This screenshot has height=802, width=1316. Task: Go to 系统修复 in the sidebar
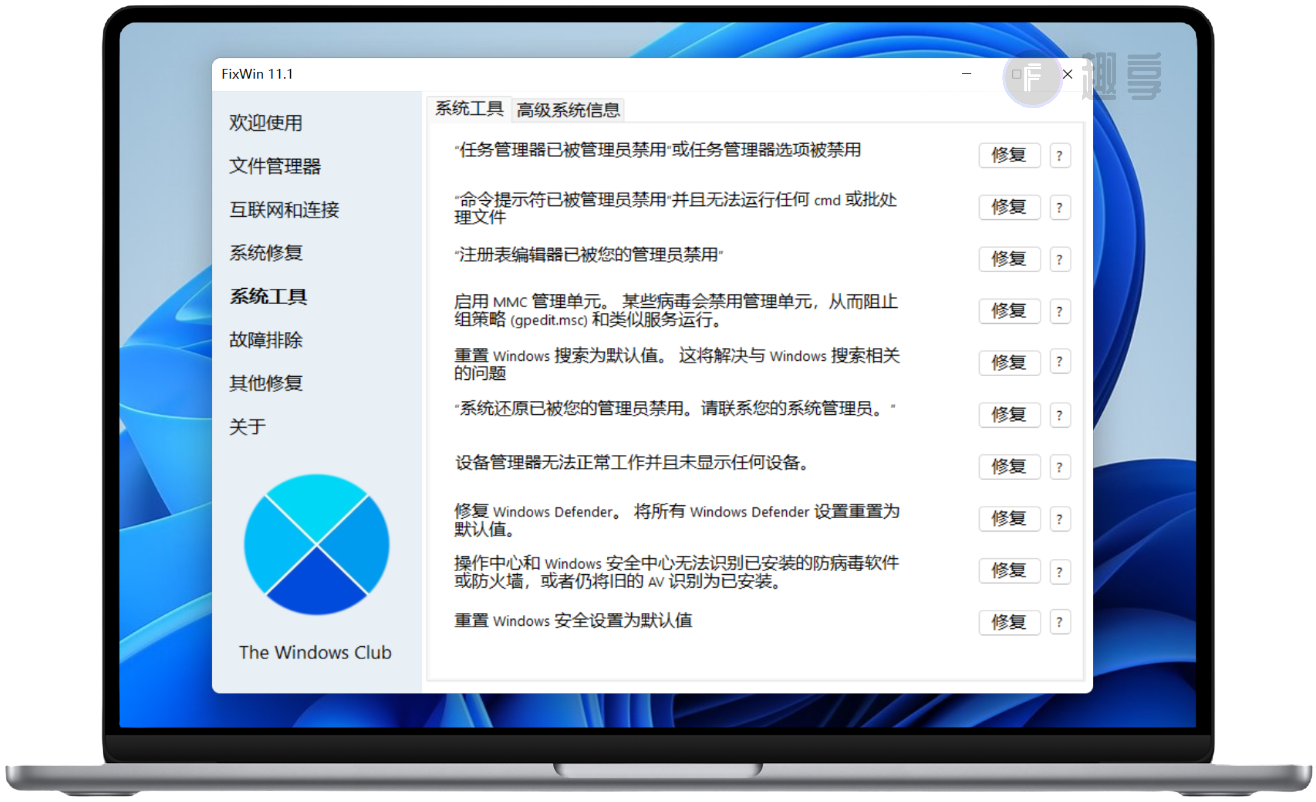pyautogui.click(x=266, y=253)
